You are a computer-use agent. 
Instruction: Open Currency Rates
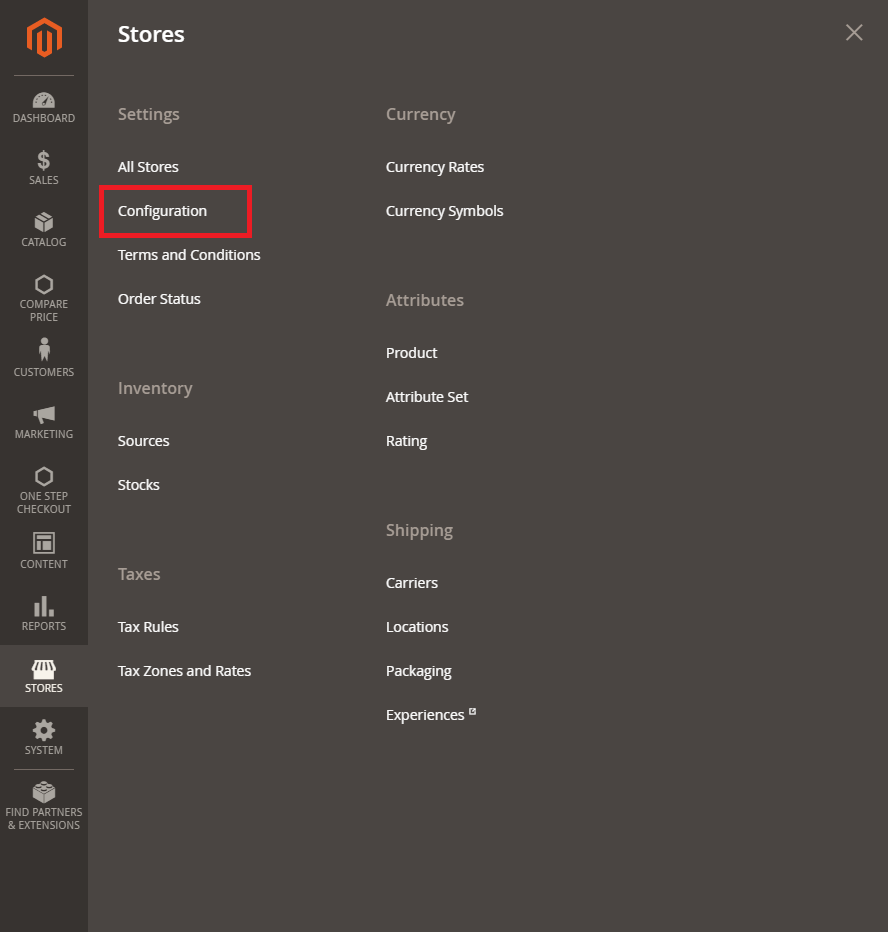click(435, 167)
